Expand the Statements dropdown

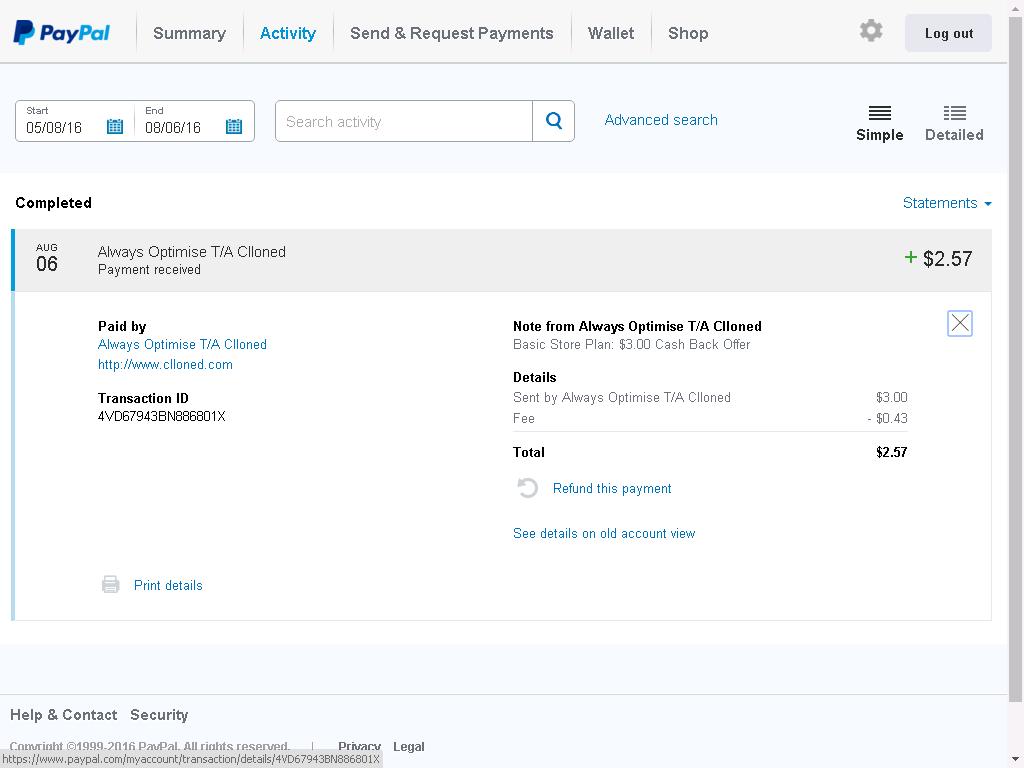(946, 203)
